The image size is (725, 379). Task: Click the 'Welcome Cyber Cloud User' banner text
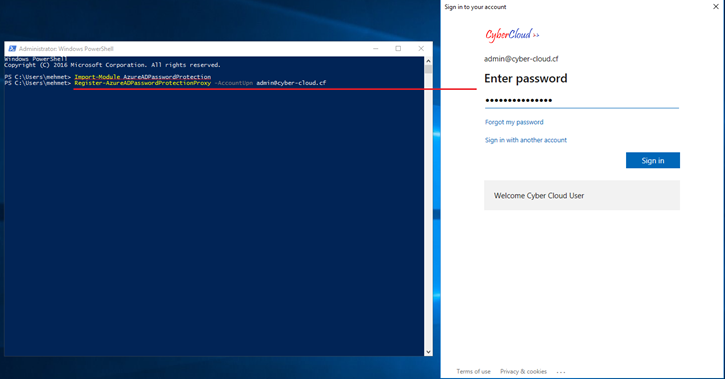[x=539, y=196]
